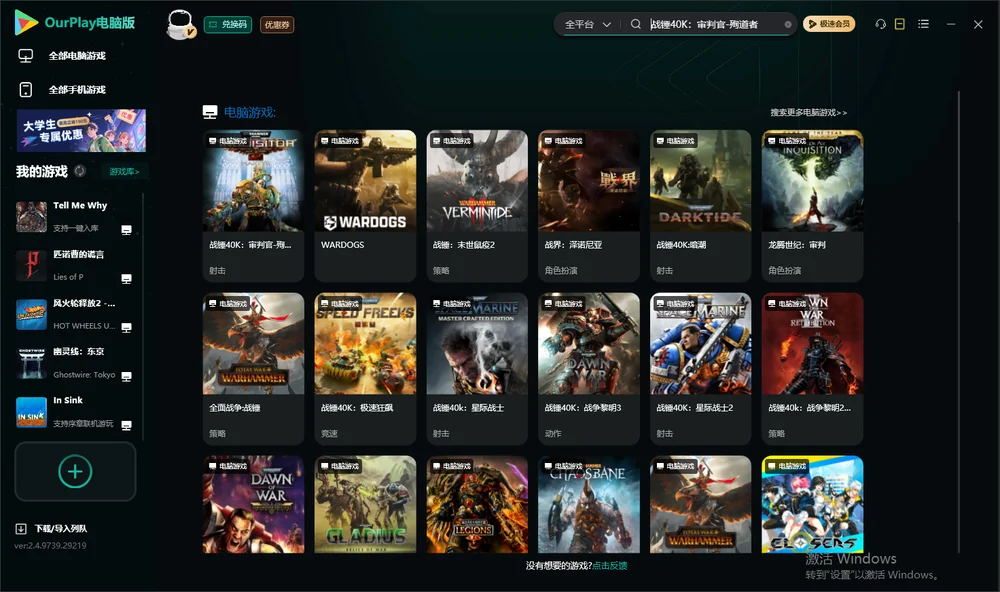Click the OurPlay logo icon
1000x592 pixels.
[x=26, y=22]
